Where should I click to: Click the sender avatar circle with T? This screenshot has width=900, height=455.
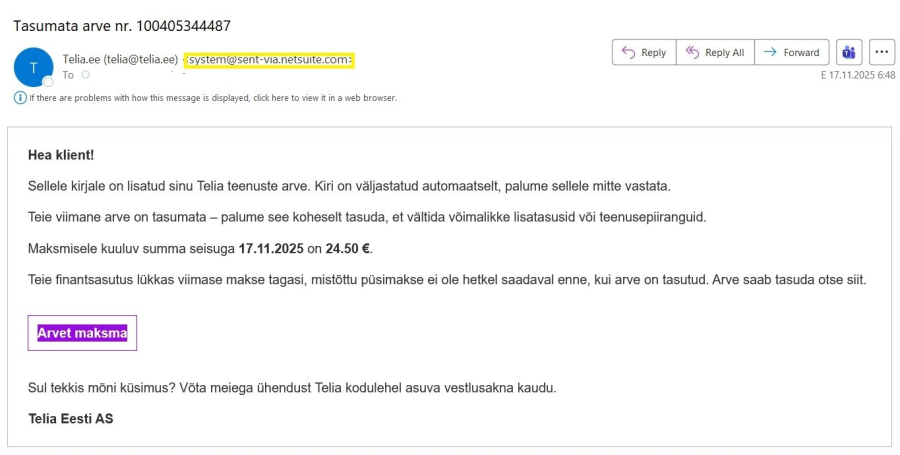pyautogui.click(x=33, y=67)
